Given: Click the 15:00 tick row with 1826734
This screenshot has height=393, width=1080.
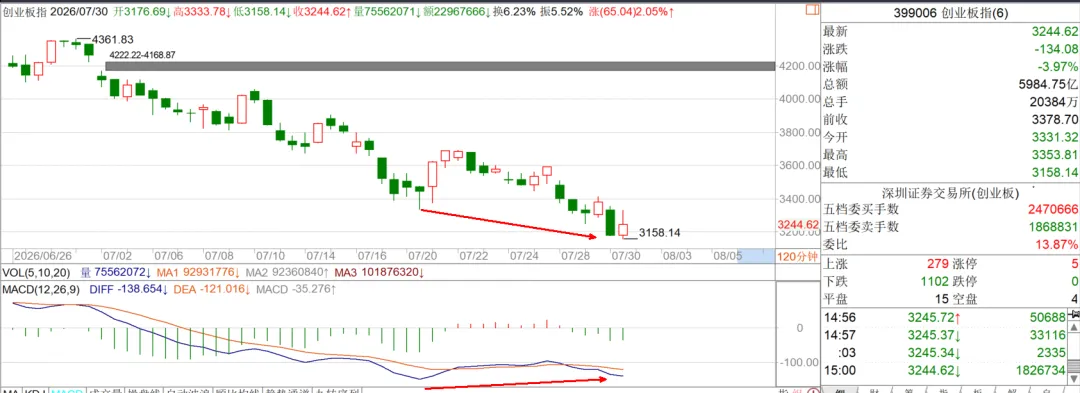Looking at the screenshot, I should [946, 370].
